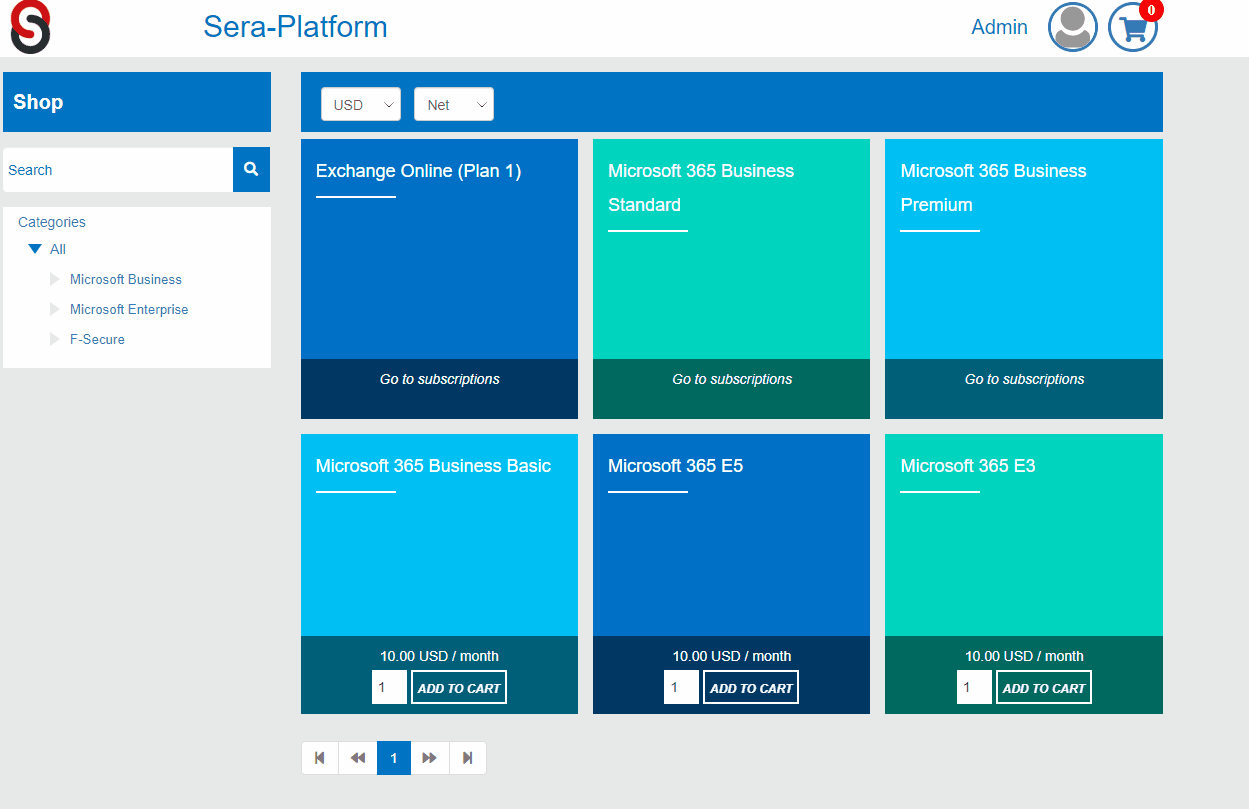Screen dimensions: 1249x809
Task: Select the Microsoft Enterprise category
Action: pyautogui.click(x=128, y=309)
